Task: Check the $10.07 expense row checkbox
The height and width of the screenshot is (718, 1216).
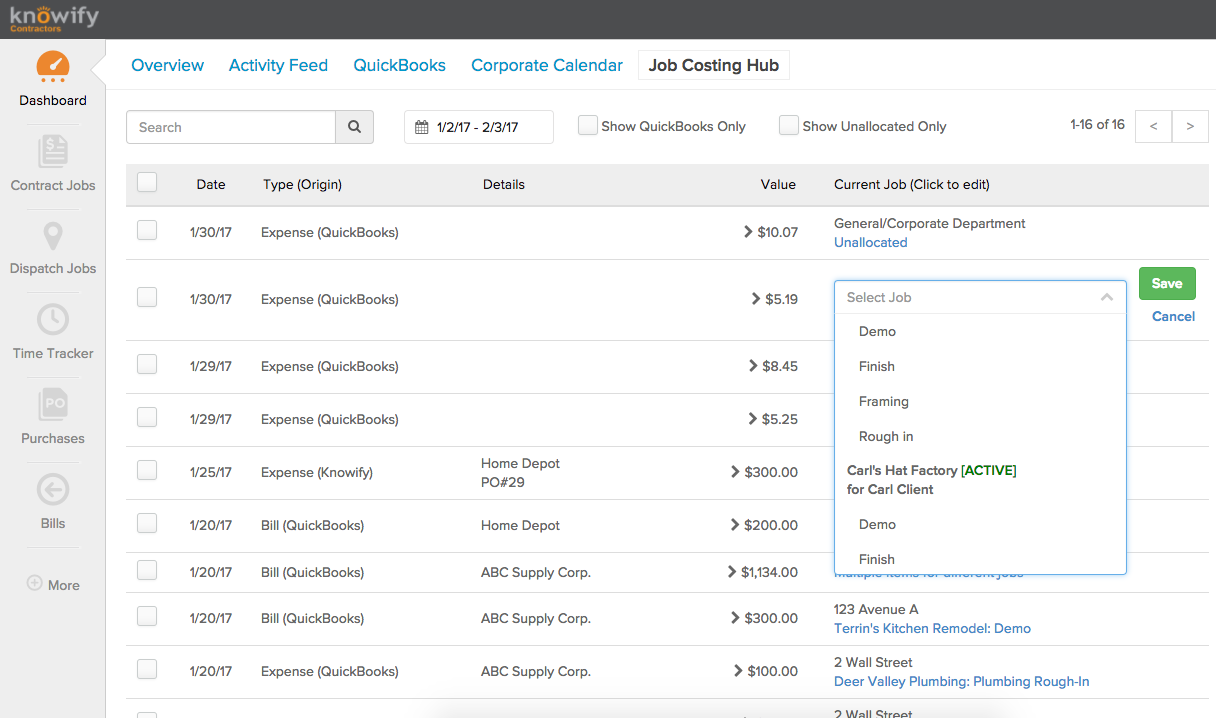Action: tap(147, 230)
